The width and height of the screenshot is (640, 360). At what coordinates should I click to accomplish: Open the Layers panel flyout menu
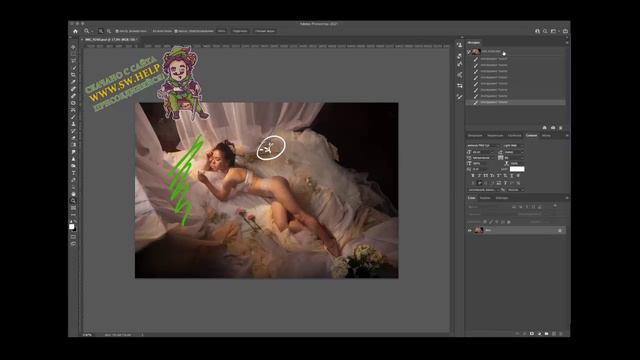567,198
